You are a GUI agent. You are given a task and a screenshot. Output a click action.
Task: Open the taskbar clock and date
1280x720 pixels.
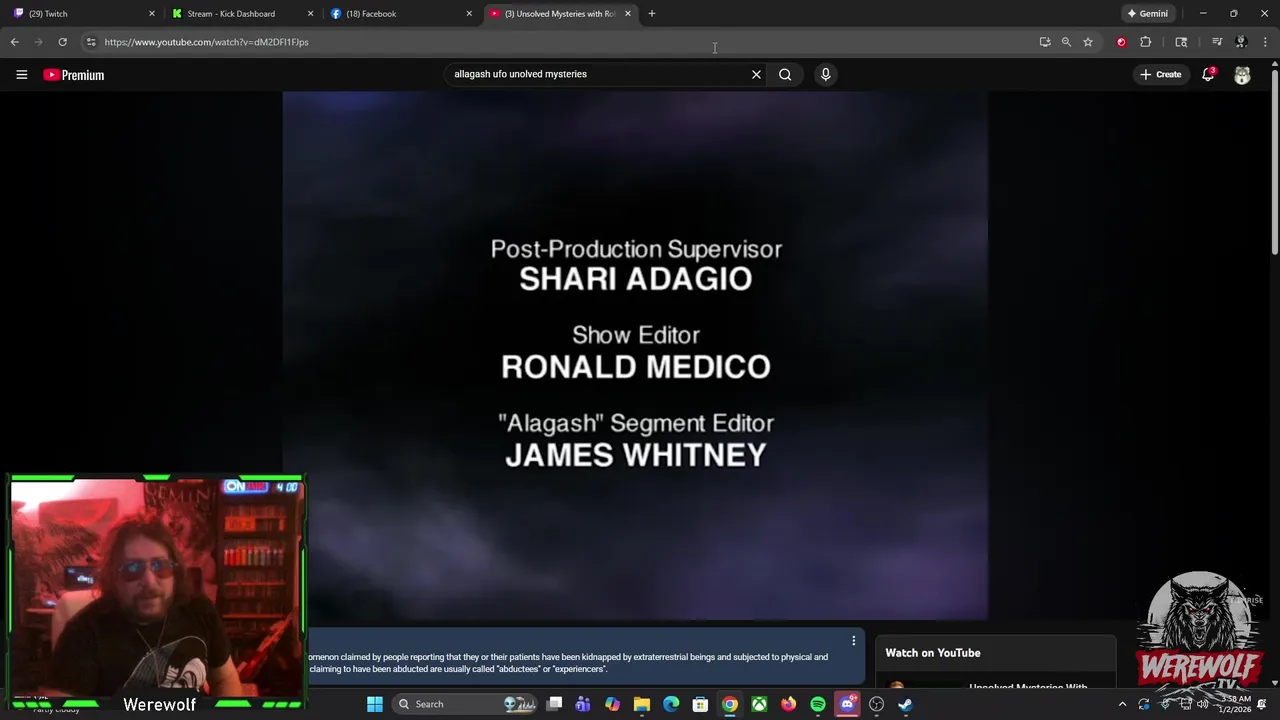point(1236,704)
